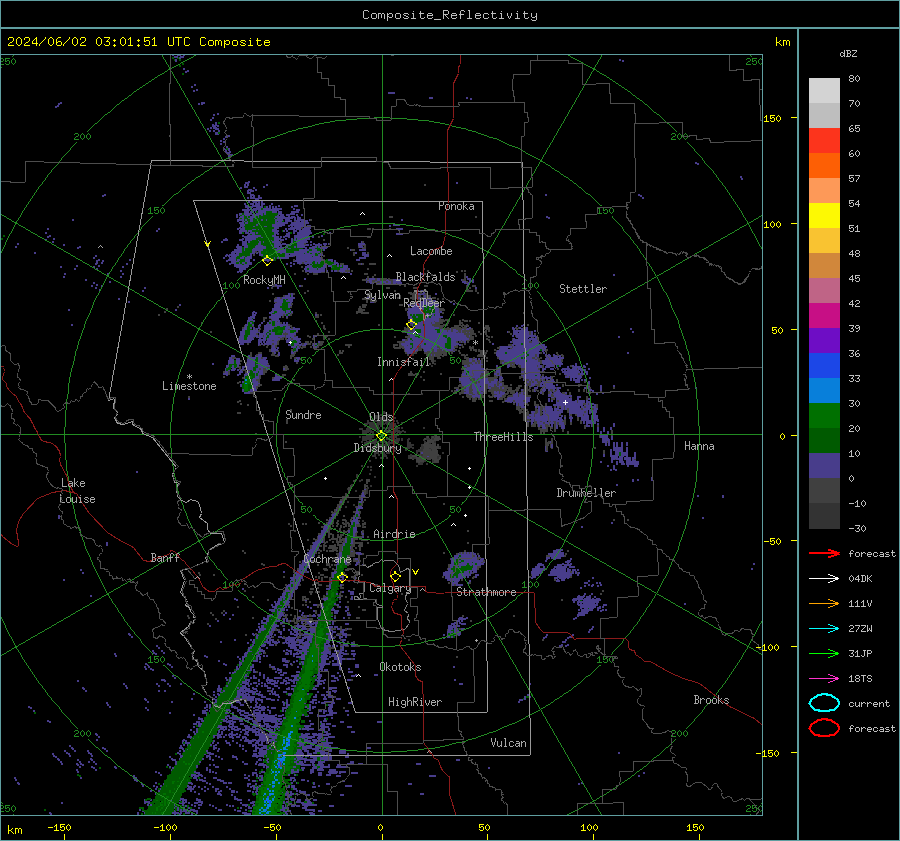Click the Innisfail label

tap(404, 362)
